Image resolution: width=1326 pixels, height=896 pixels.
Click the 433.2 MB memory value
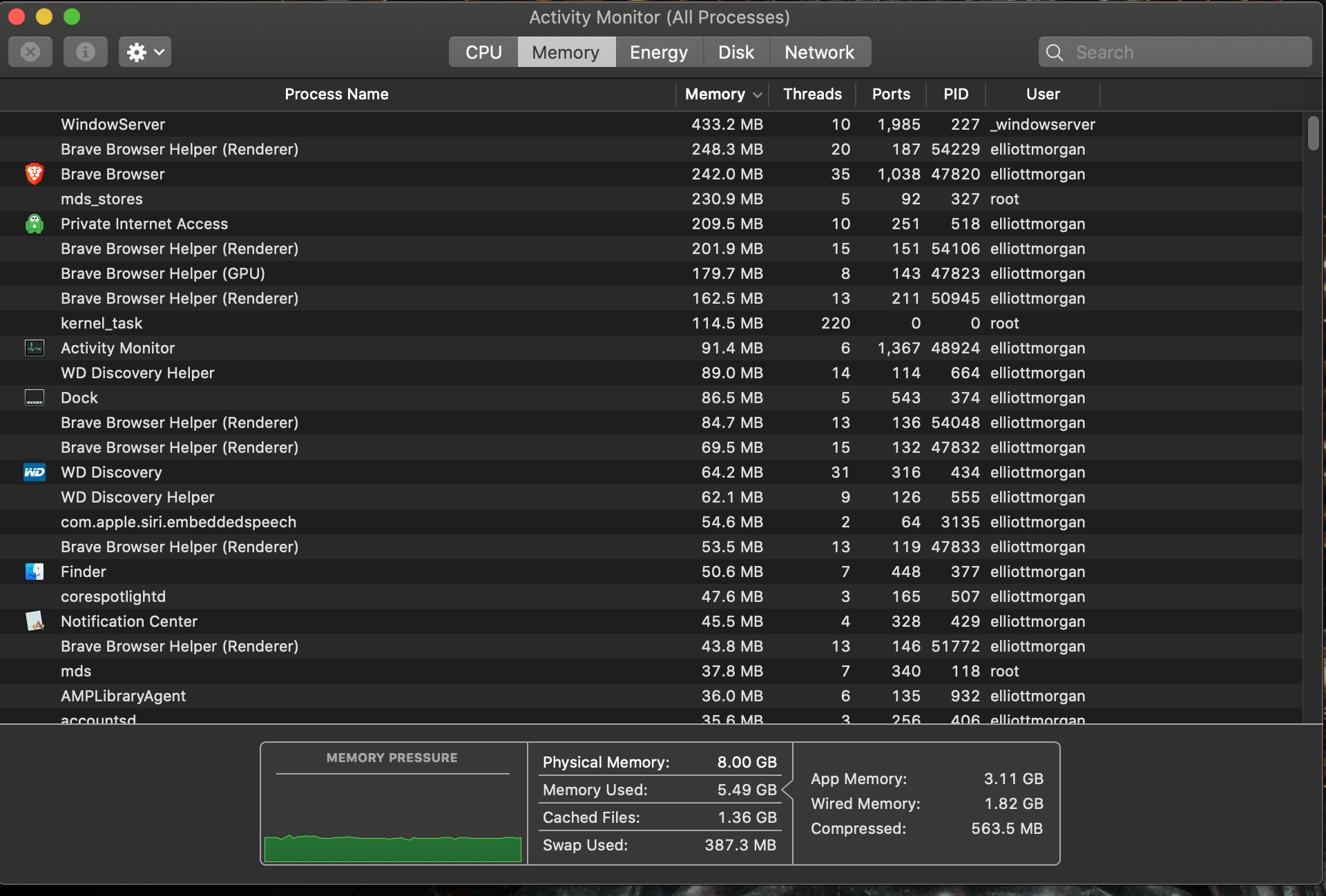pyautogui.click(x=727, y=124)
